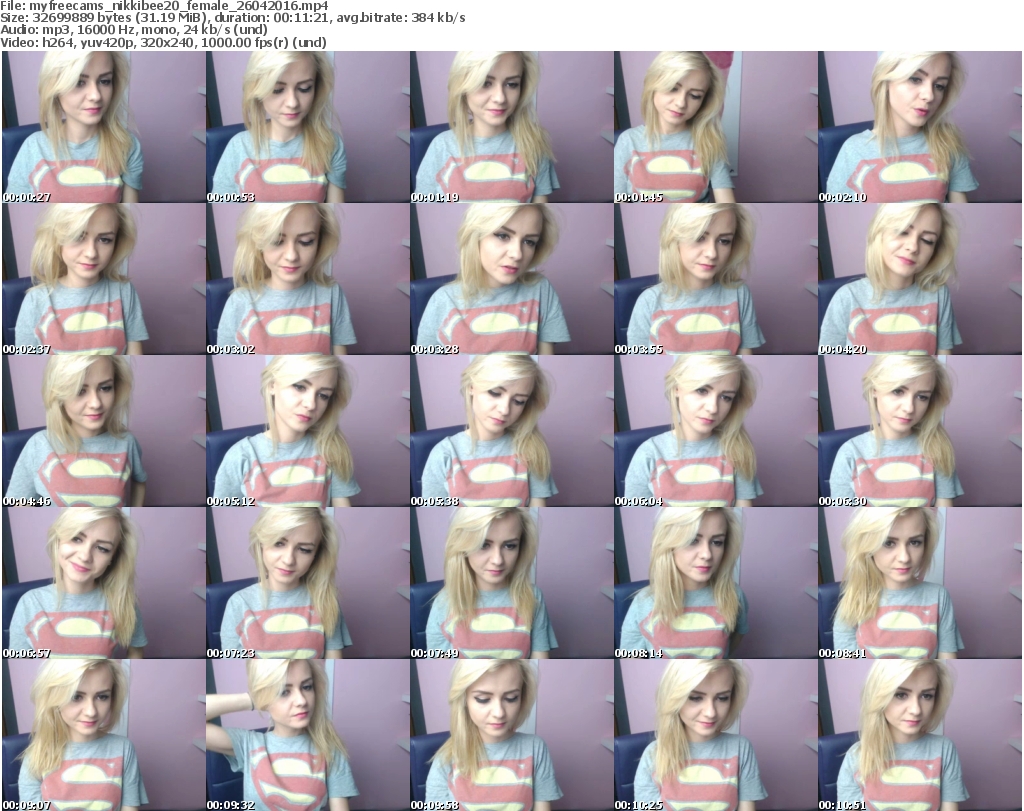Open the frame timestamped 00:04:46

click(x=104, y=431)
